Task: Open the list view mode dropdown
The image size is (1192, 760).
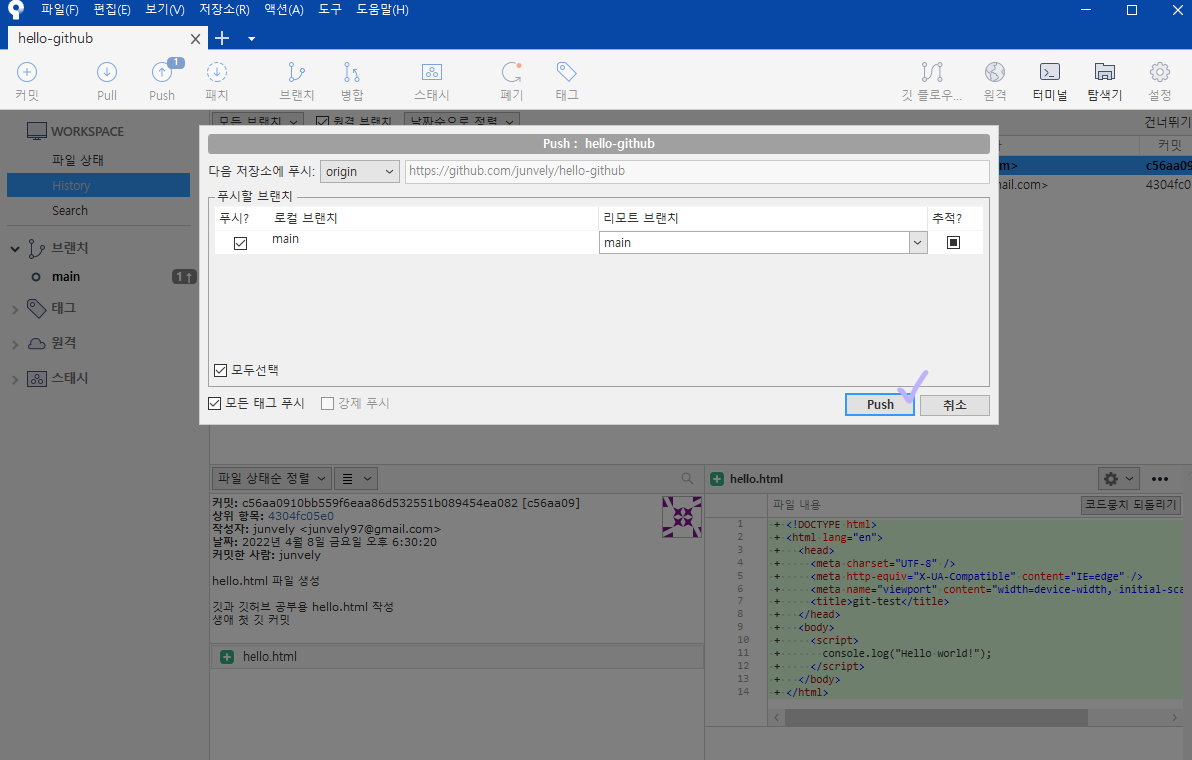Action: [x=356, y=478]
